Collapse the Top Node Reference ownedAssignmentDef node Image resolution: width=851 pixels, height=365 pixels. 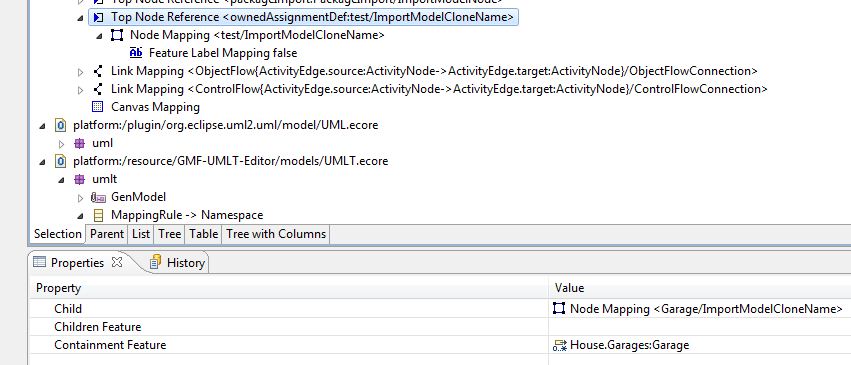point(81,17)
